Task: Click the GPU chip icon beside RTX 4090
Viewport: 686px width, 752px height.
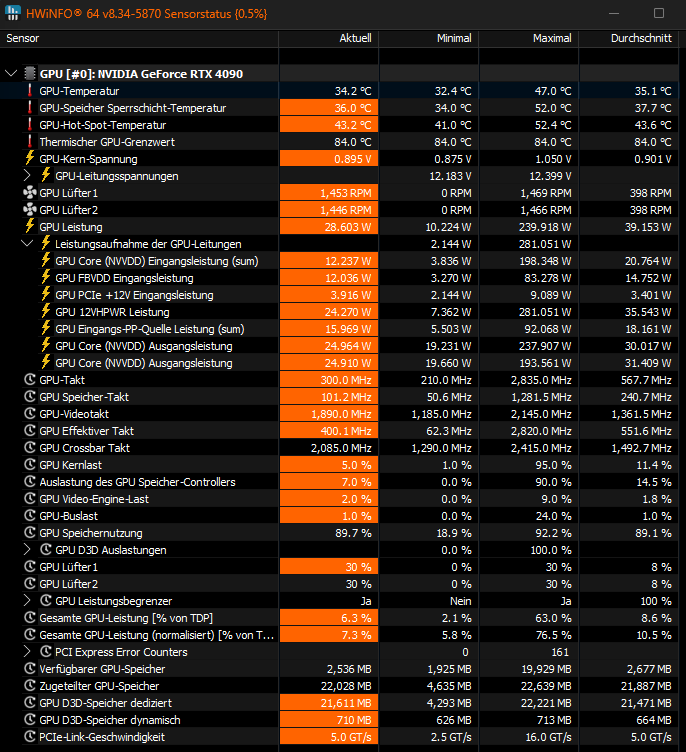Action: click(30, 74)
